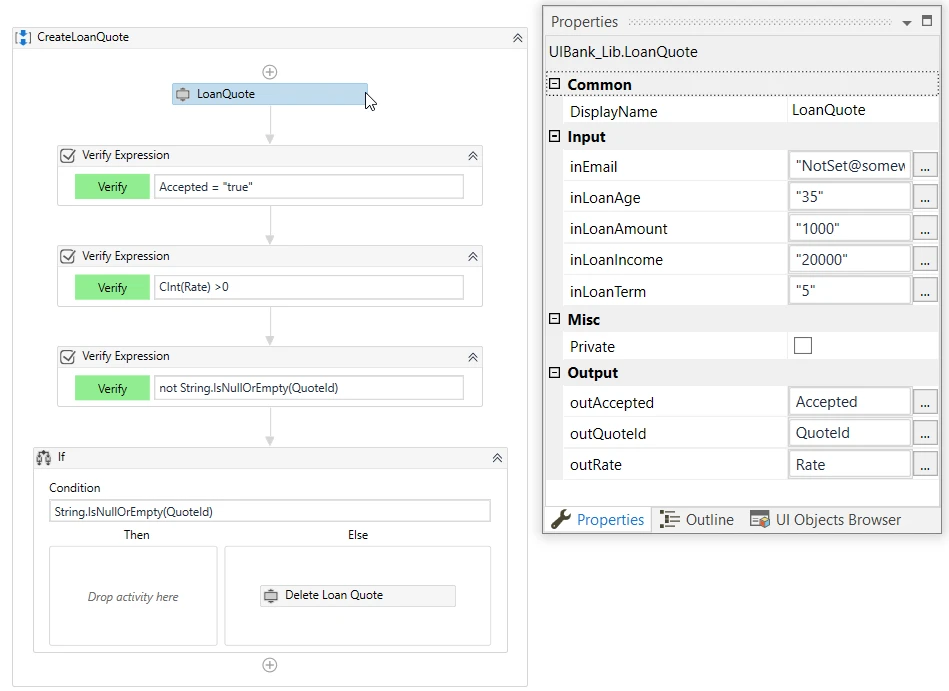Open the expression editor for inEmail
Image resolution: width=949 pixels, height=691 pixels.
click(925, 166)
